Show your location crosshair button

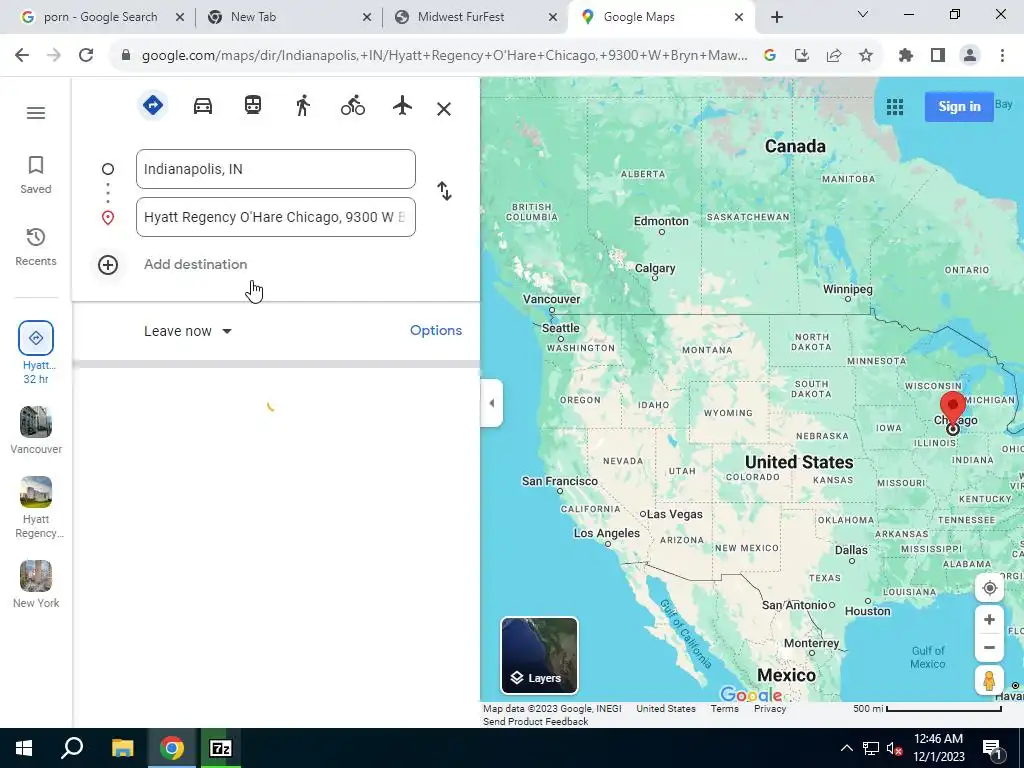pyautogui.click(x=989, y=588)
